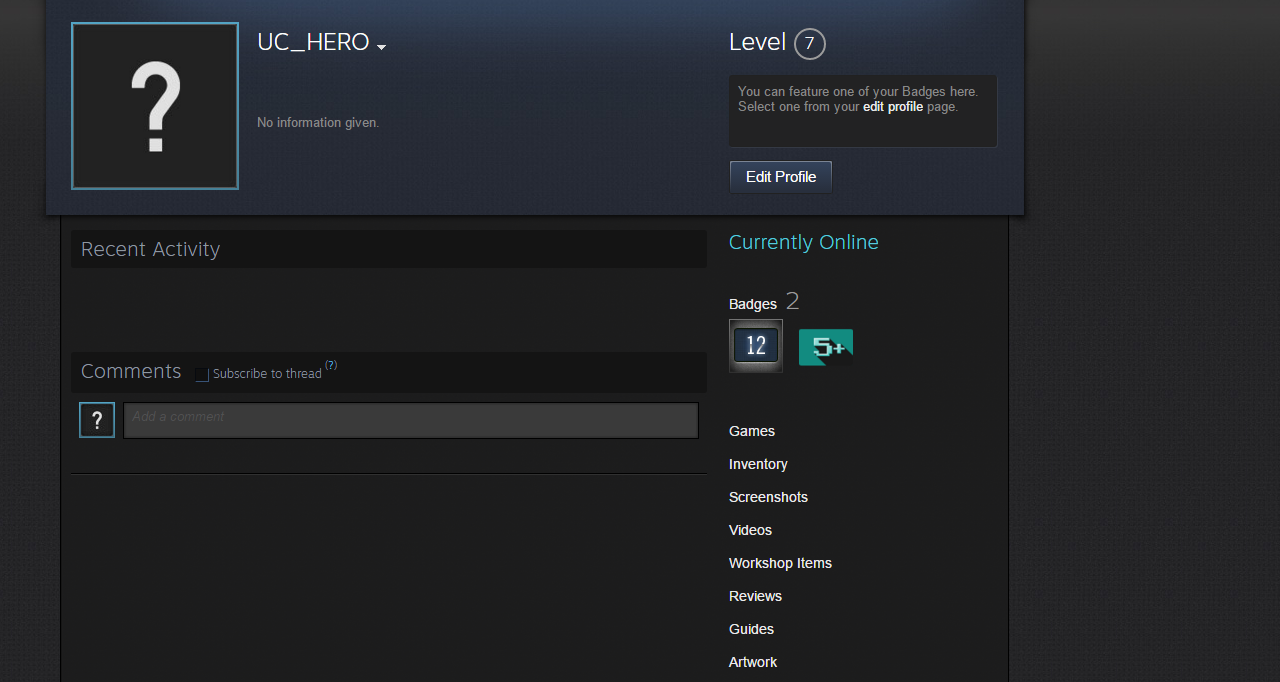
Task: Click the Level label text
Action: [x=757, y=42]
